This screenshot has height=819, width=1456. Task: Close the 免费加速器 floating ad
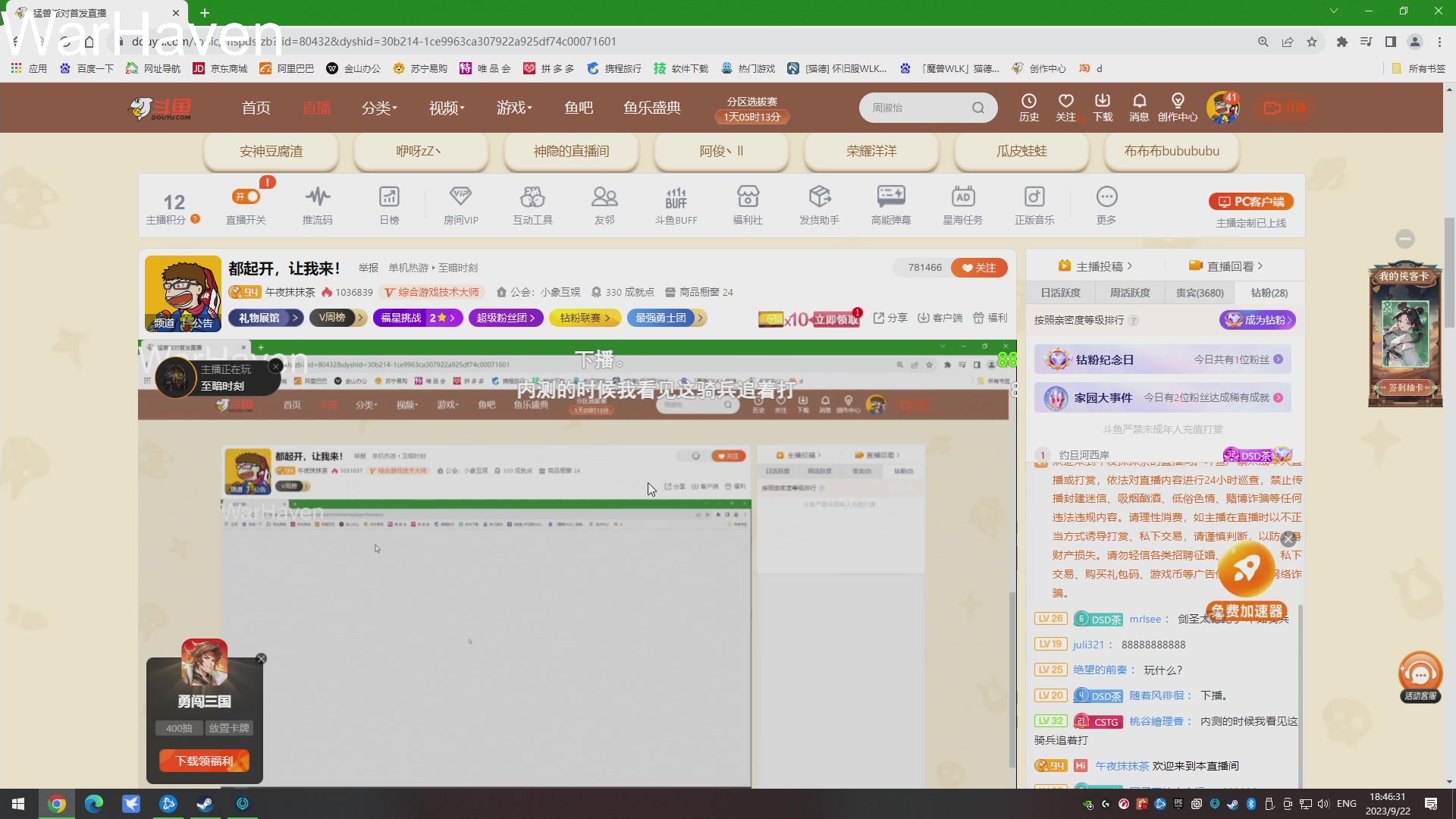coord(1288,540)
